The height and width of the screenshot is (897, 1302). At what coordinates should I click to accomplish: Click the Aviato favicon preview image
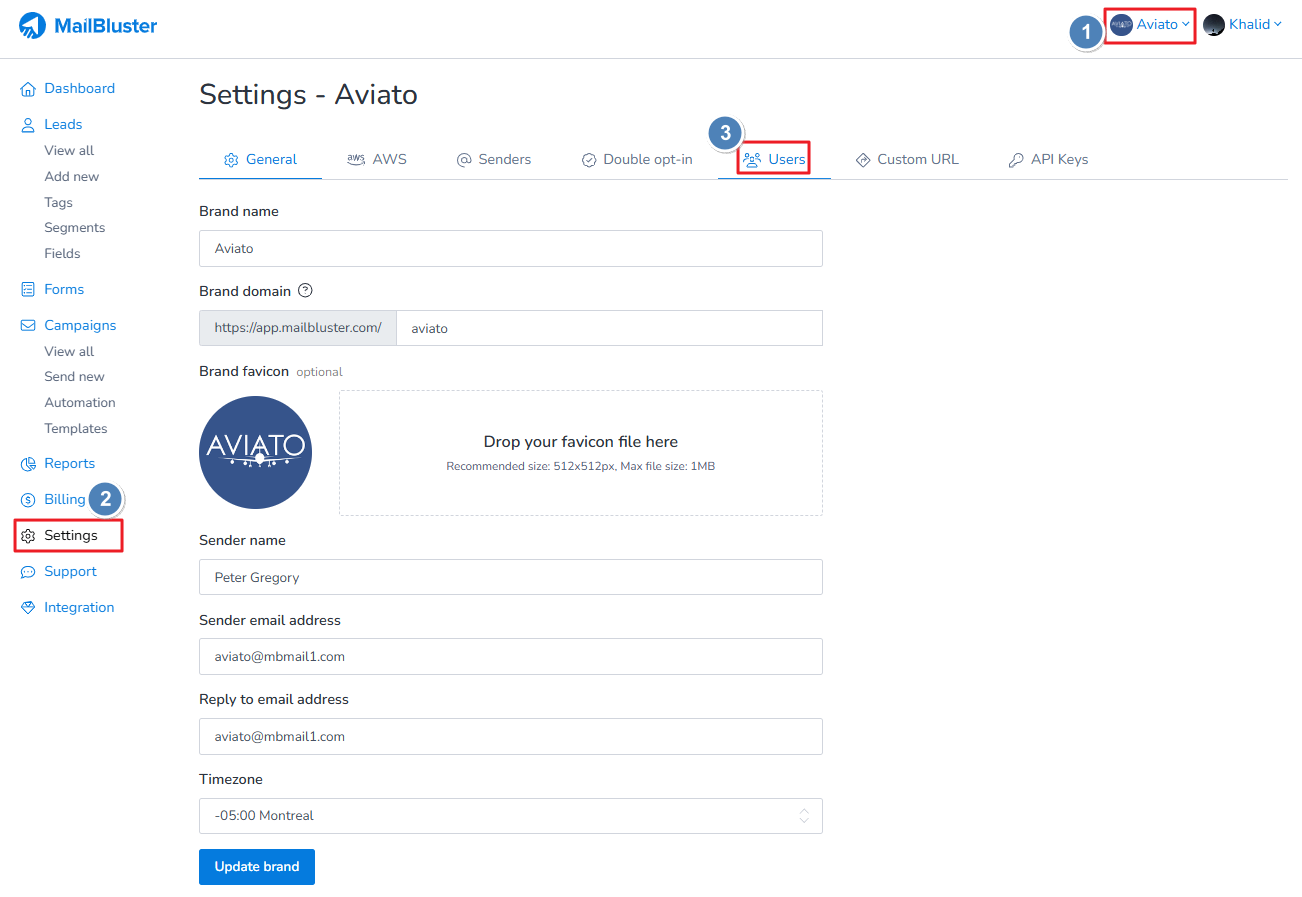[256, 453]
